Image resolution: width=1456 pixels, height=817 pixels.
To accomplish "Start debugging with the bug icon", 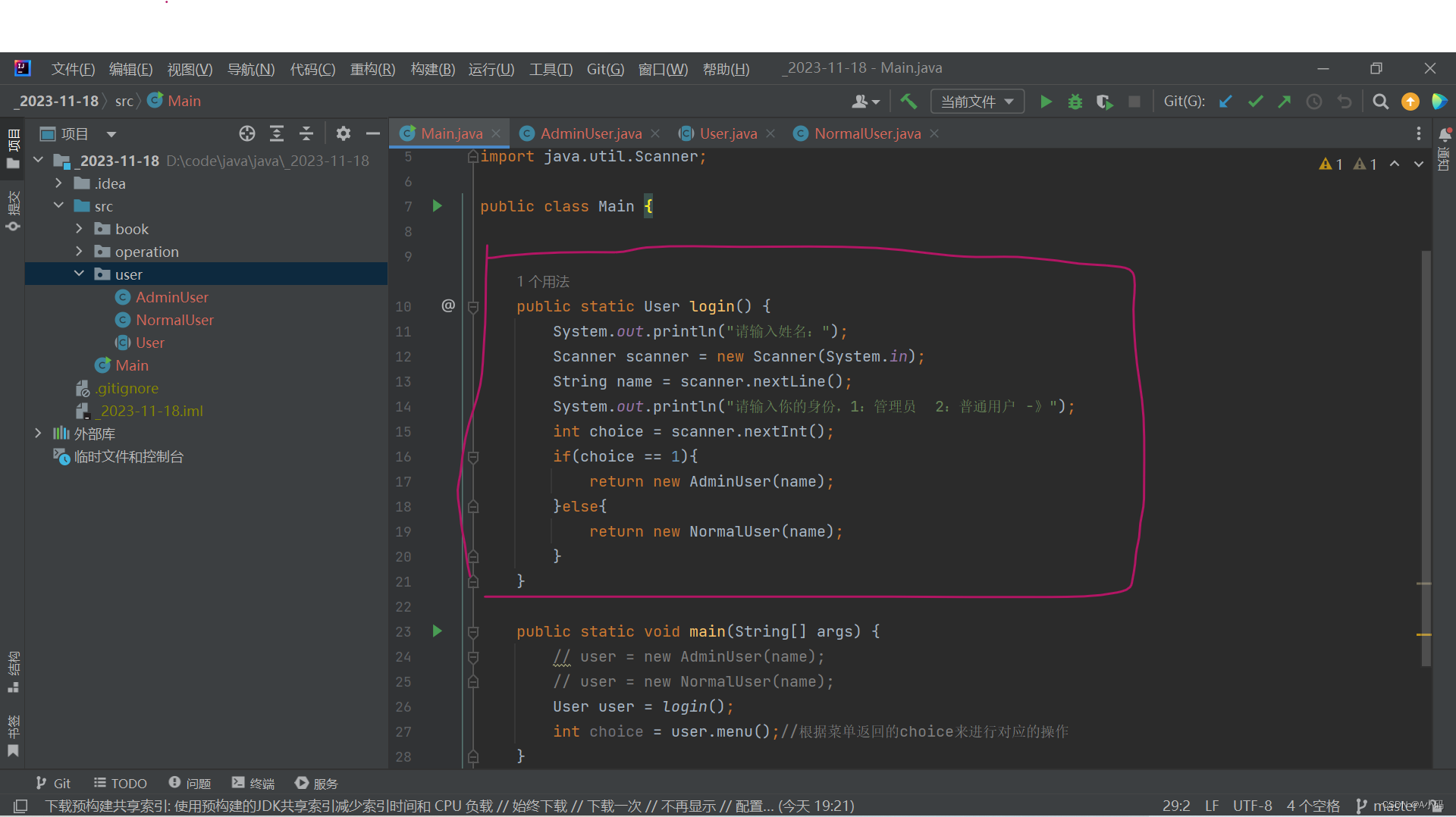I will coord(1075,102).
